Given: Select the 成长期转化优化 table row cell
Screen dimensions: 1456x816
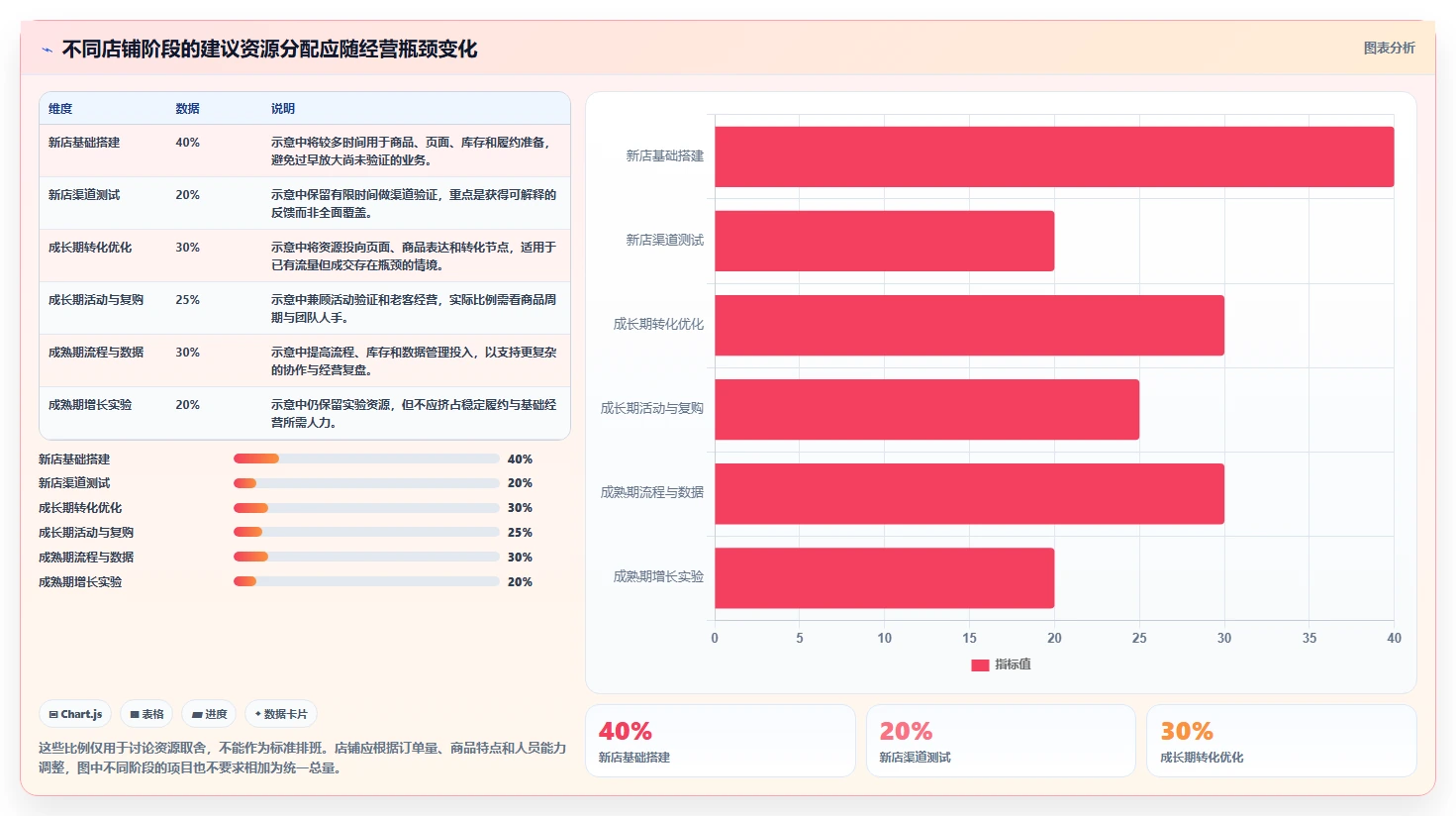Looking at the screenshot, I should pyautogui.click(x=90, y=248).
